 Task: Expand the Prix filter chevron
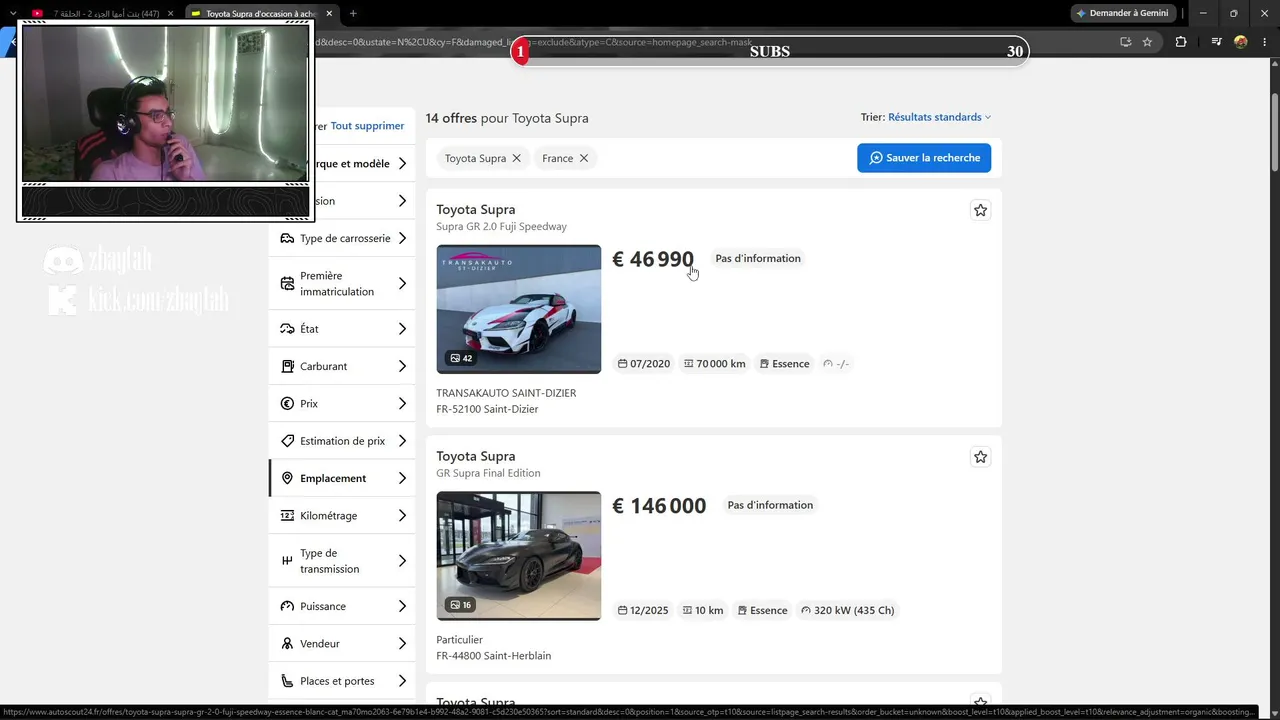pyautogui.click(x=402, y=404)
